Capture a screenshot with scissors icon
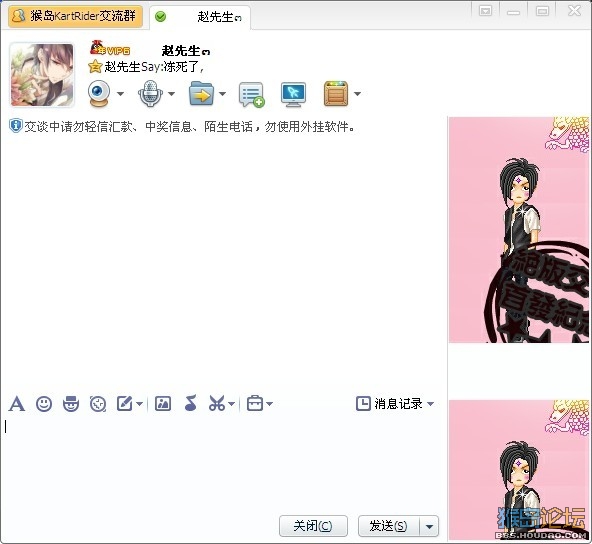The width and height of the screenshot is (592, 544). coord(217,404)
